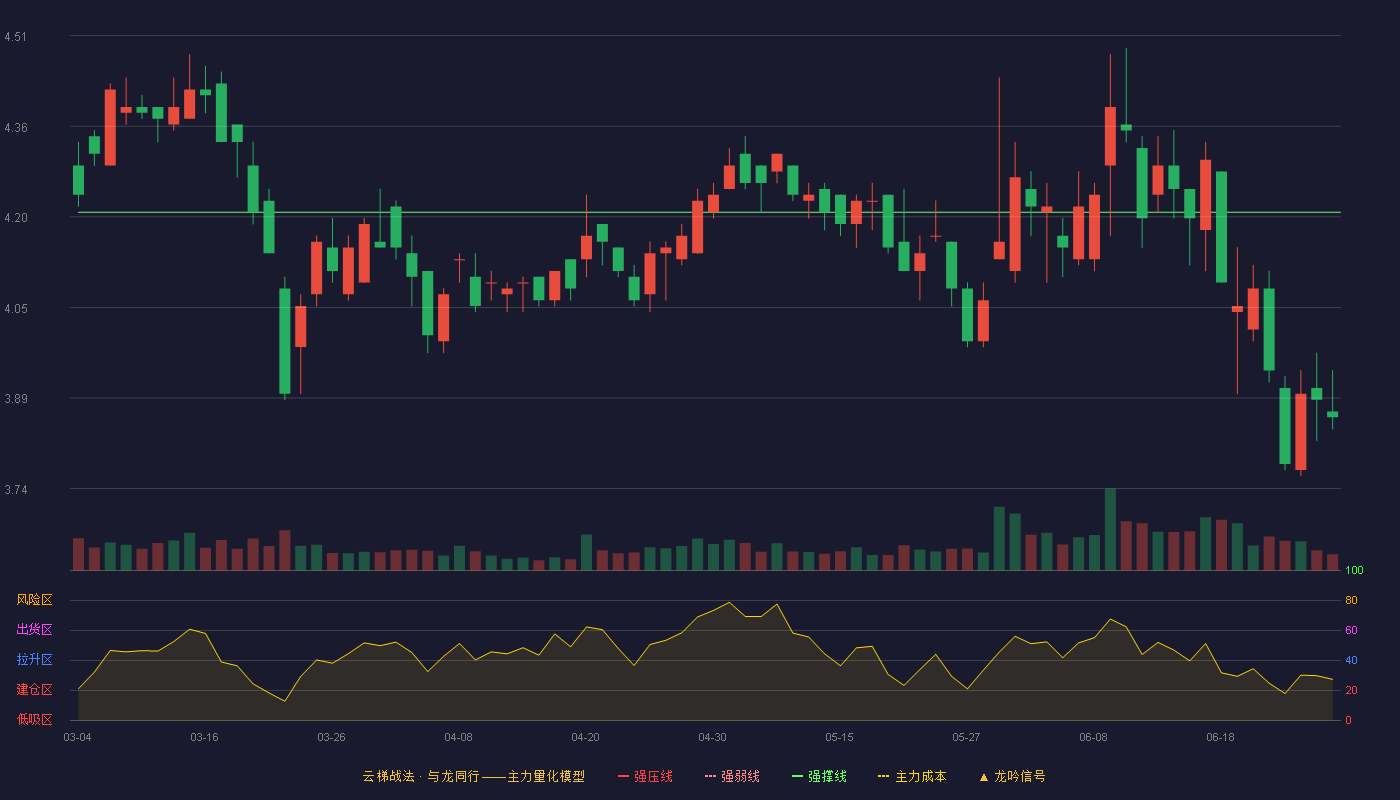Toggle the 强压线 legend entry
The height and width of the screenshot is (800, 1400).
[x=645, y=776]
